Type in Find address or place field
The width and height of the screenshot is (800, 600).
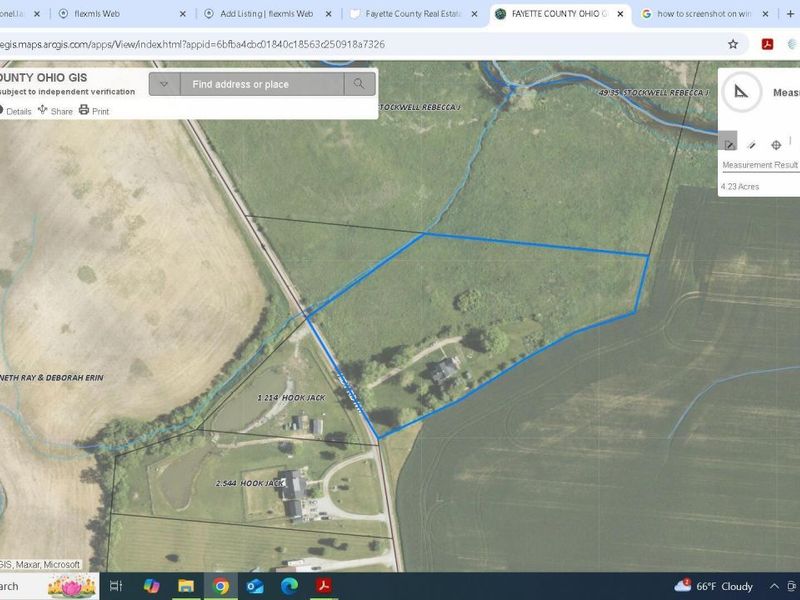pyautogui.click(x=262, y=84)
